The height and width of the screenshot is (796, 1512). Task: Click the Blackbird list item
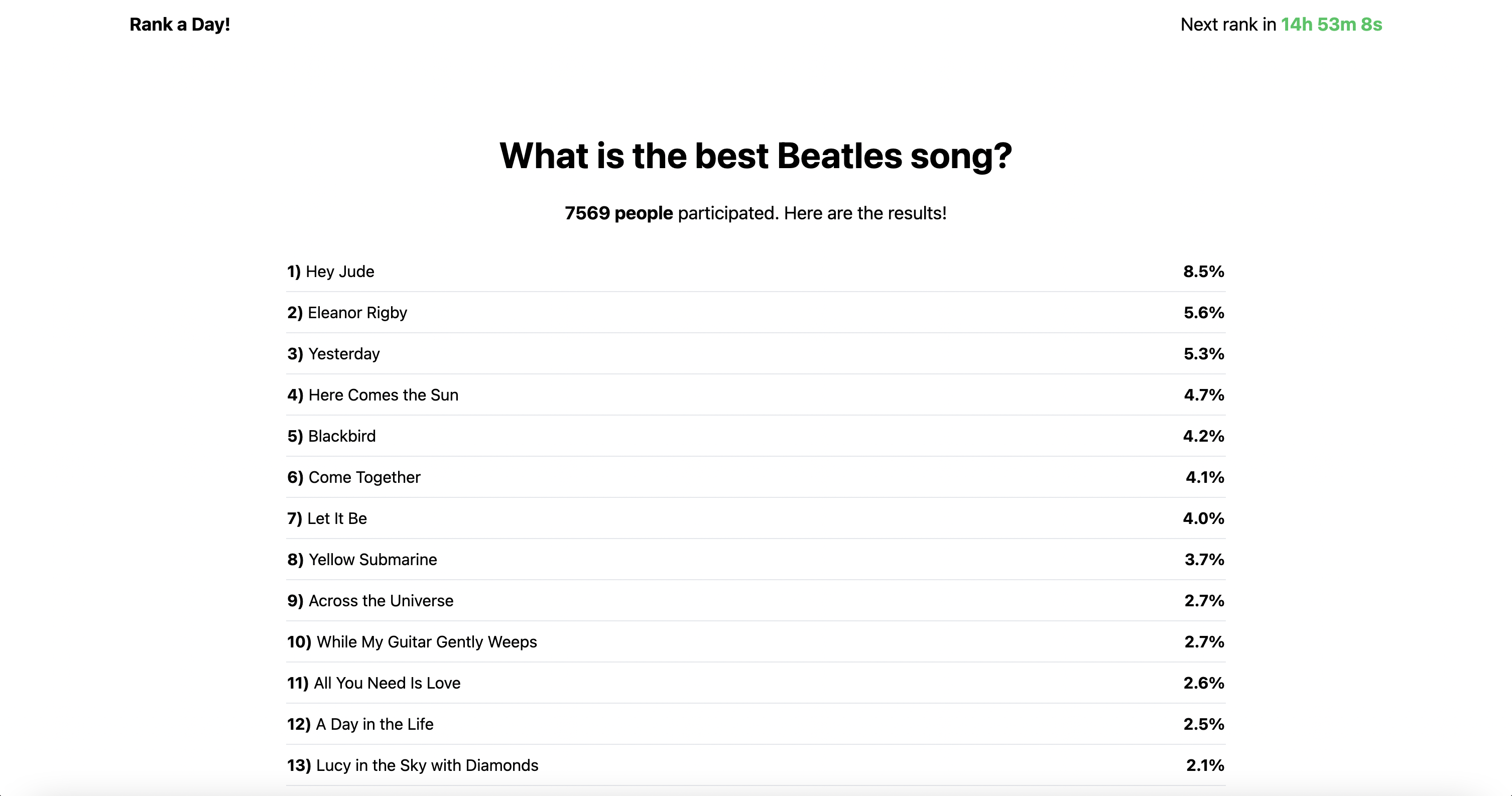[x=755, y=436]
